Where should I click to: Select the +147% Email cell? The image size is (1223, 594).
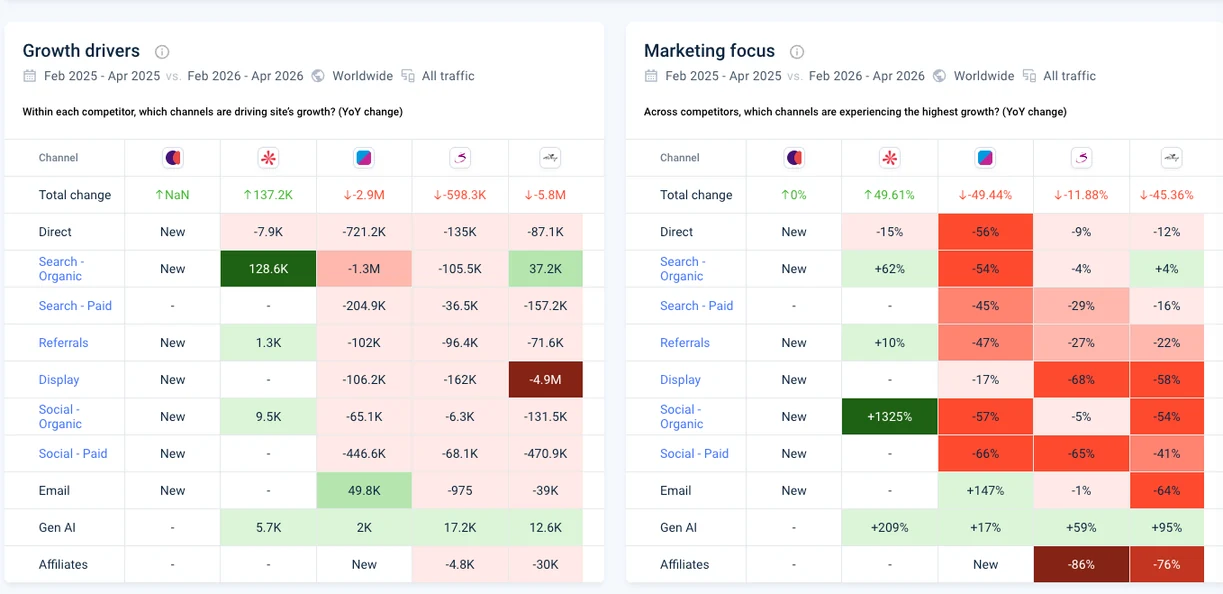986,491
